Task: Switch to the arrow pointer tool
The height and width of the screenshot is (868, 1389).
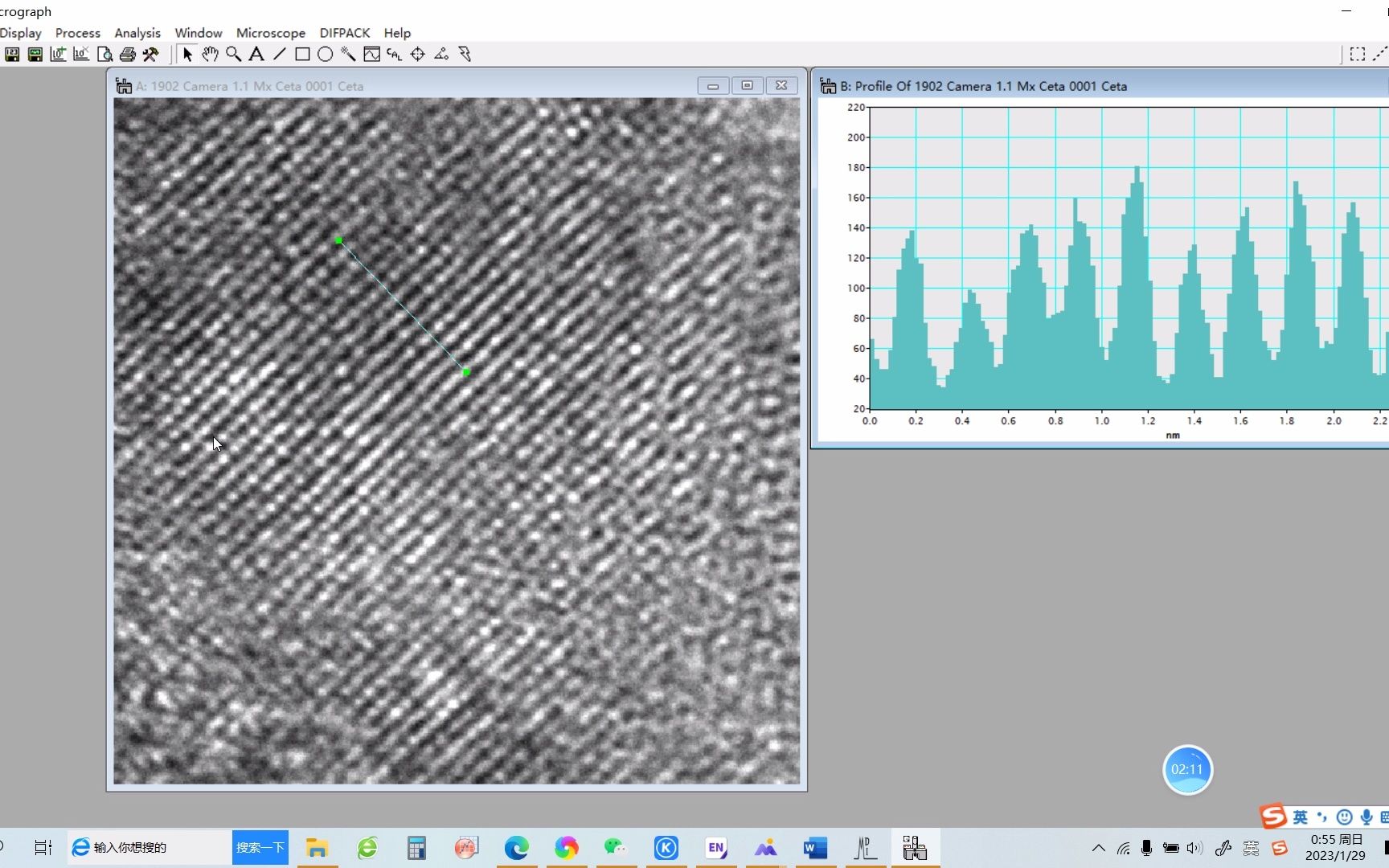Action: (x=186, y=54)
